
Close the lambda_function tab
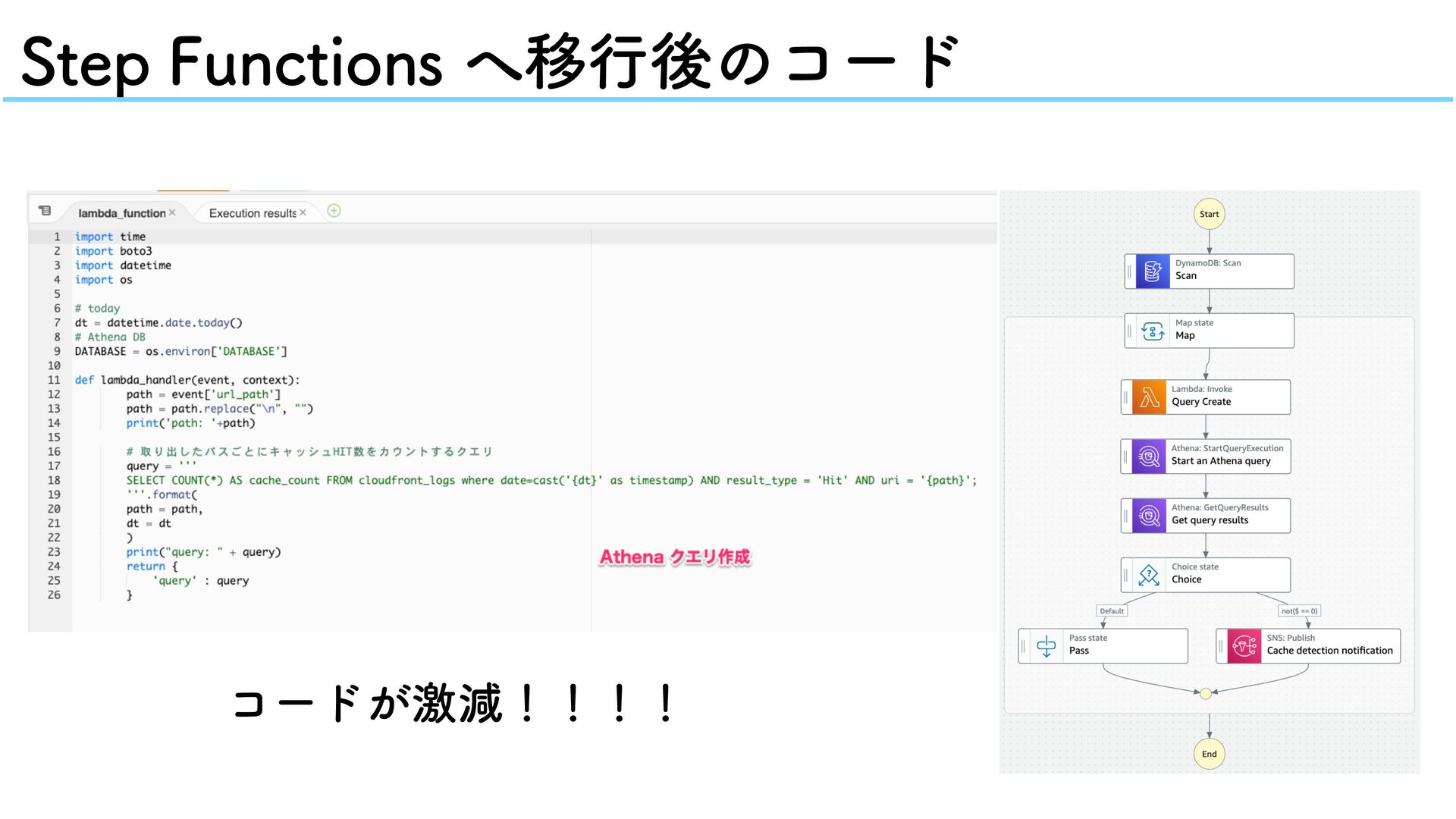172,213
